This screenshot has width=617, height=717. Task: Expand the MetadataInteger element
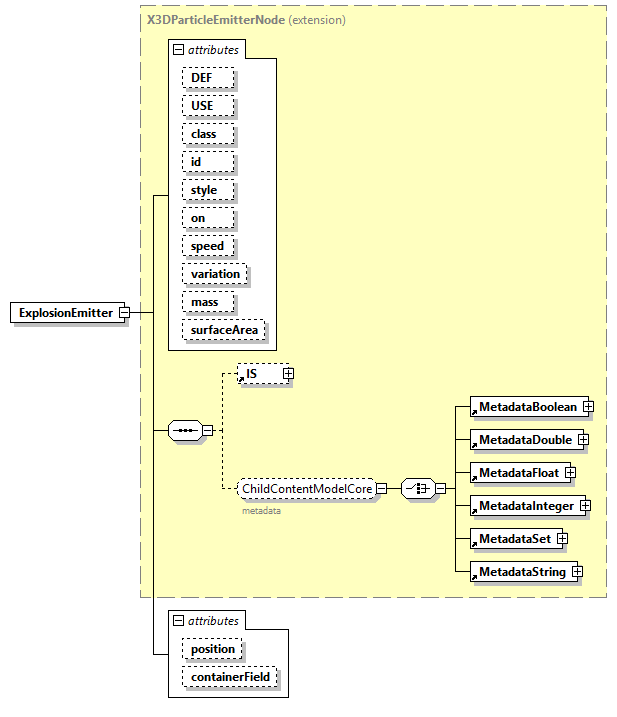585,506
